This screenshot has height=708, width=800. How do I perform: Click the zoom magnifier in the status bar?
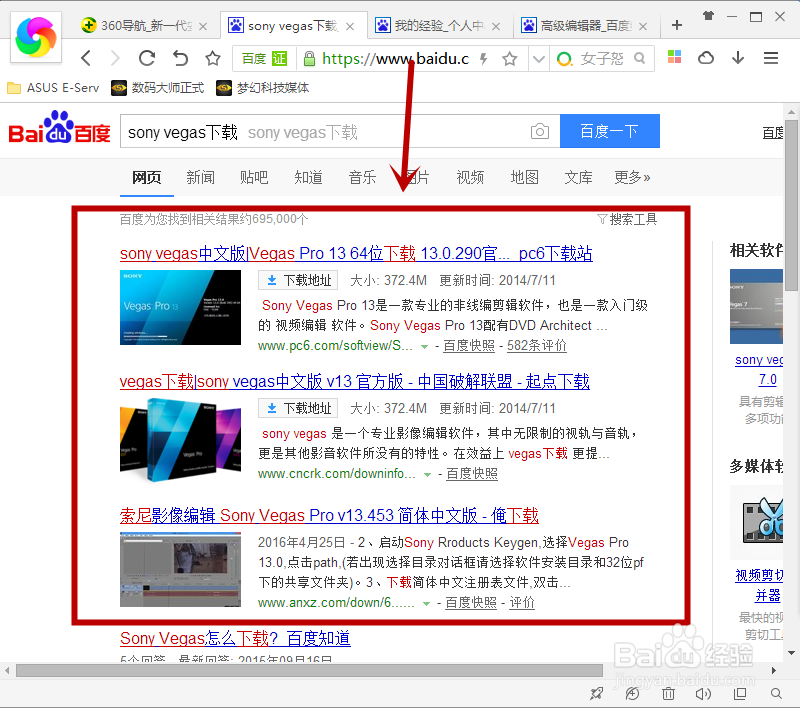pos(776,694)
